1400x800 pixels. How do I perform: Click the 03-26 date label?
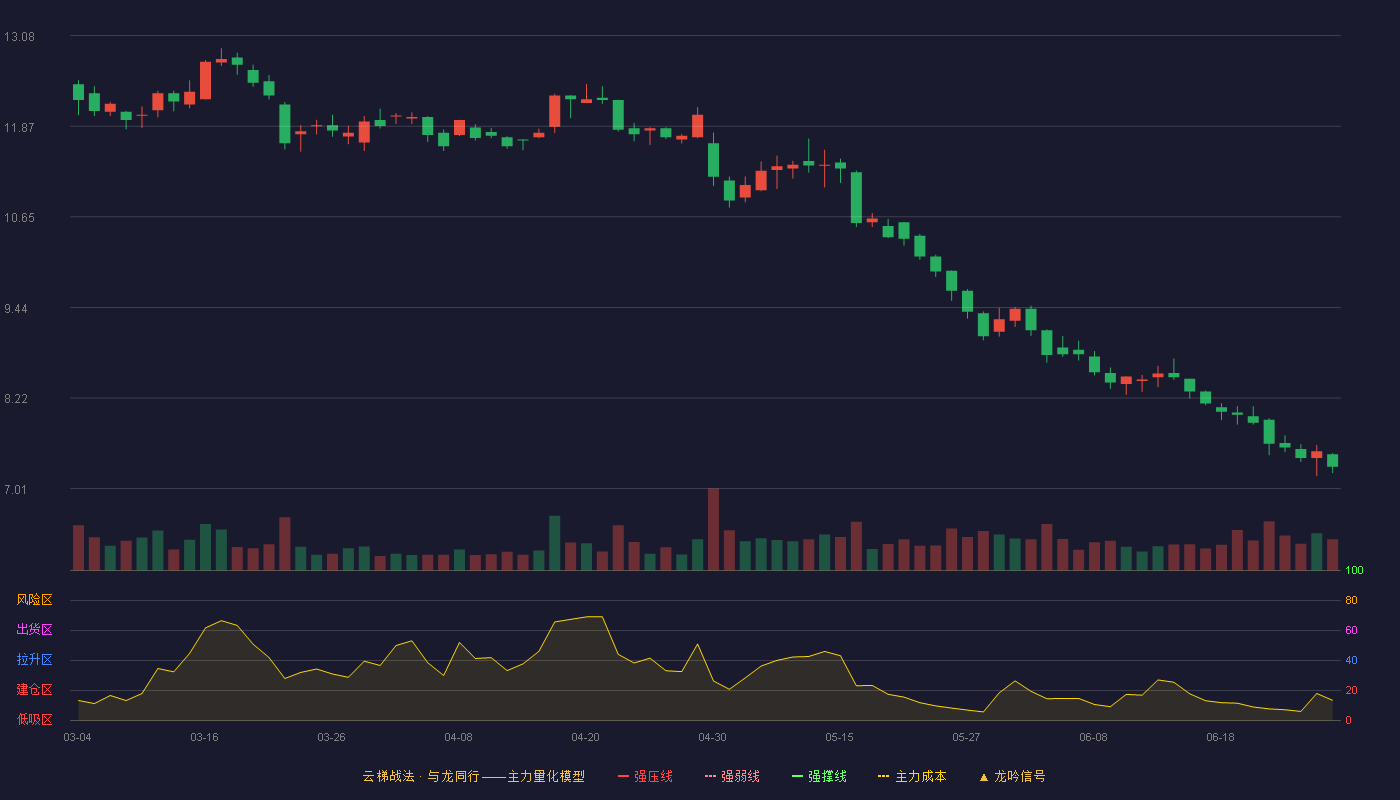click(331, 737)
